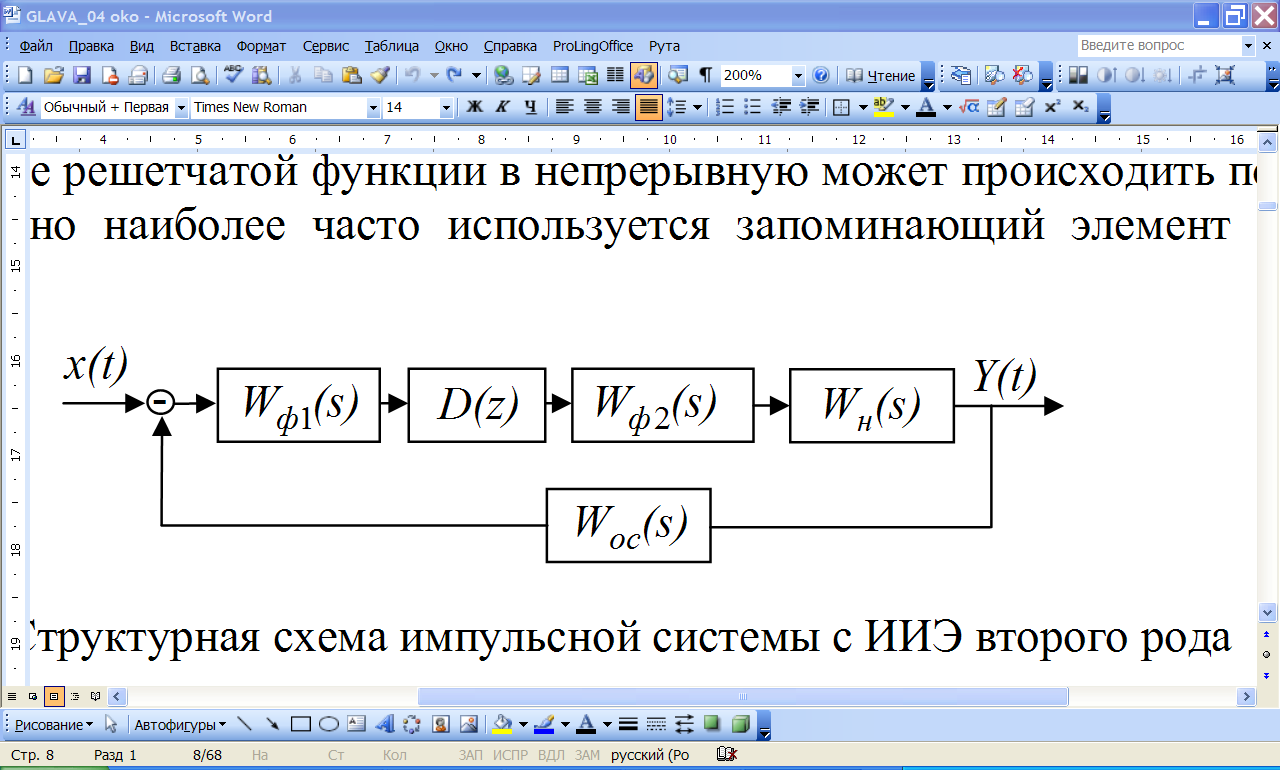The image size is (1280, 770).
Task: Apply the font color on Formatting toolbar
Action: click(926, 107)
